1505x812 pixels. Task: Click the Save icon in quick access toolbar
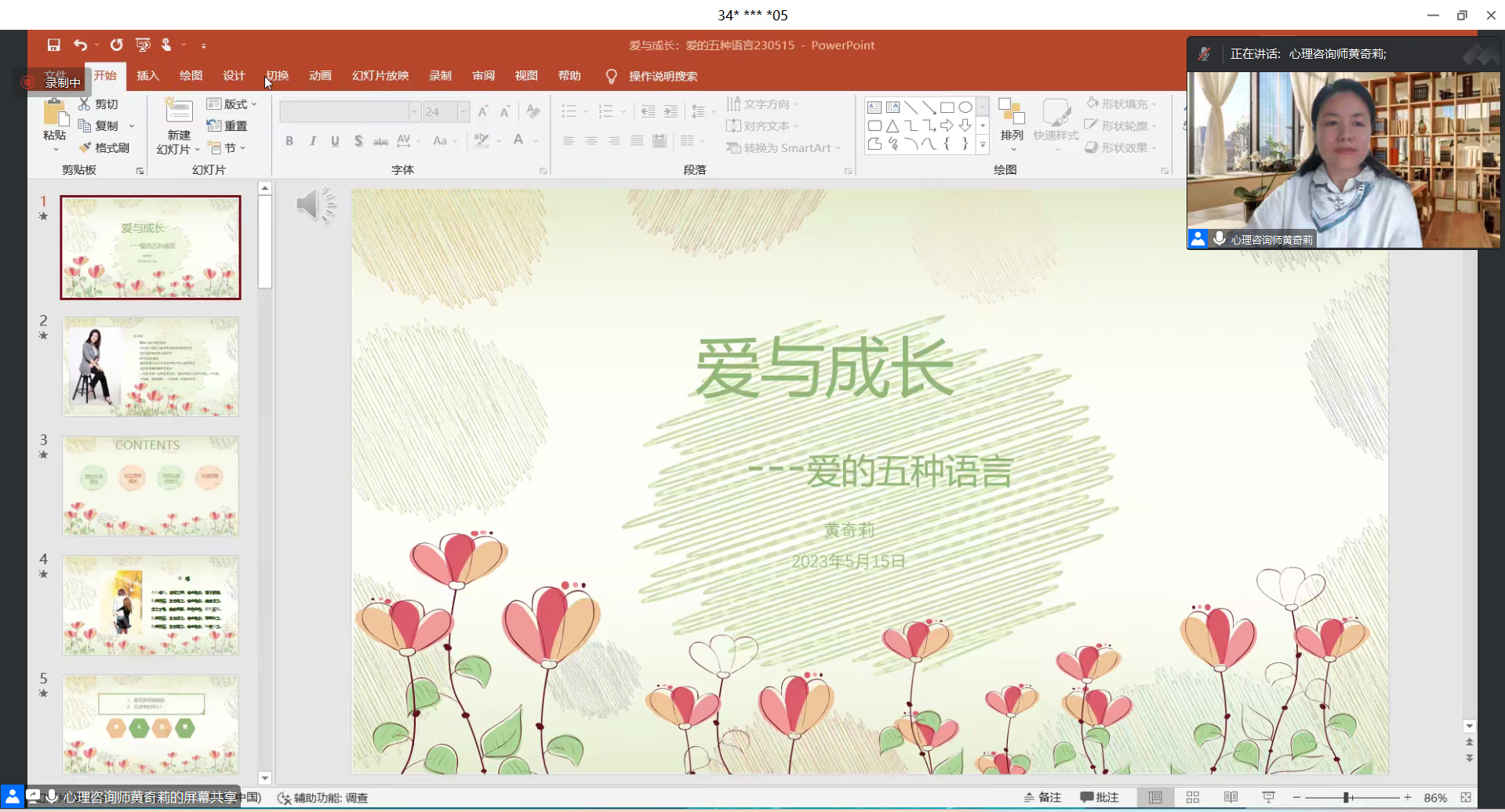54,45
